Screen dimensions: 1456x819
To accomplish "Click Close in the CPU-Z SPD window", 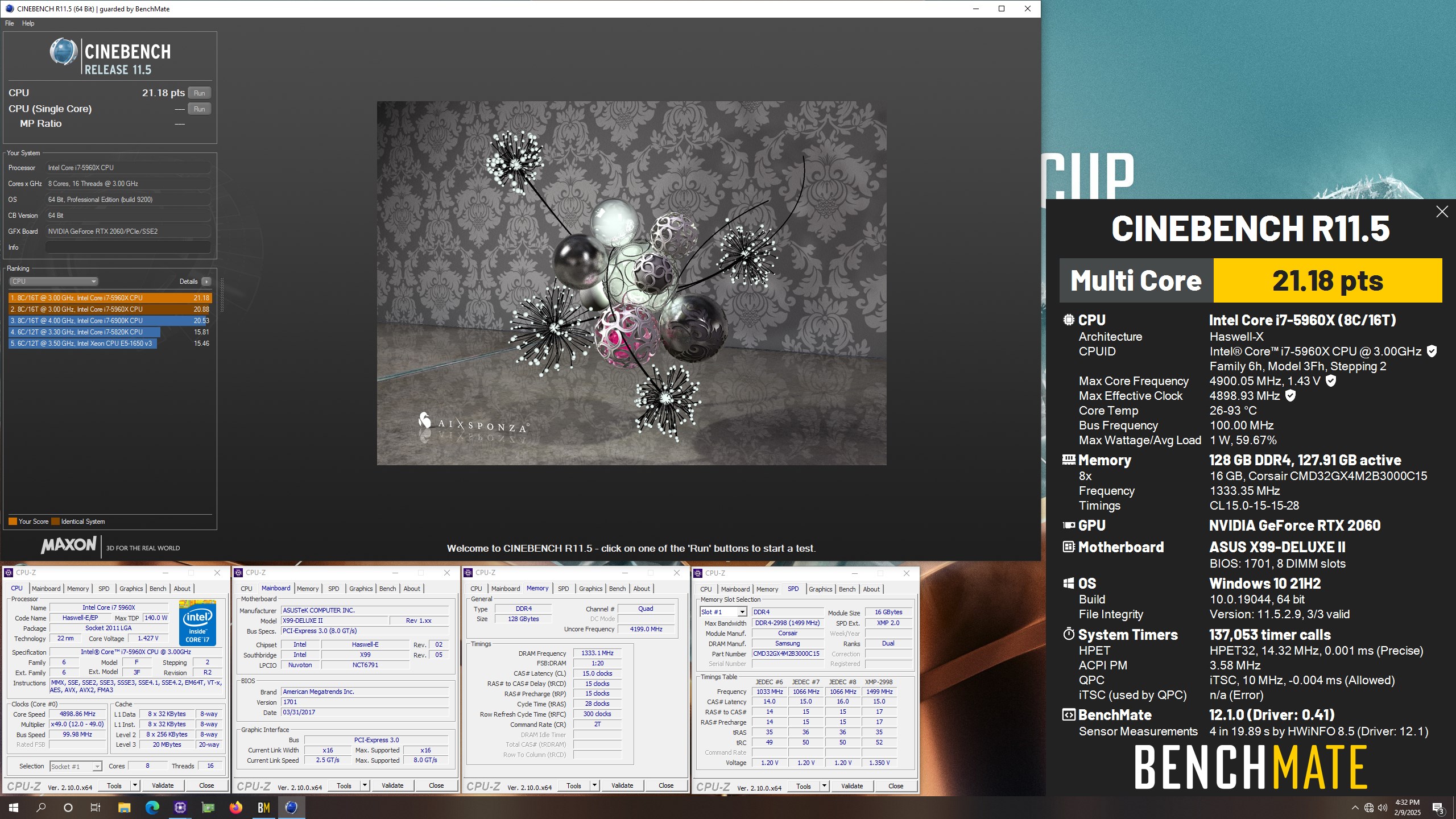I will click(896, 785).
